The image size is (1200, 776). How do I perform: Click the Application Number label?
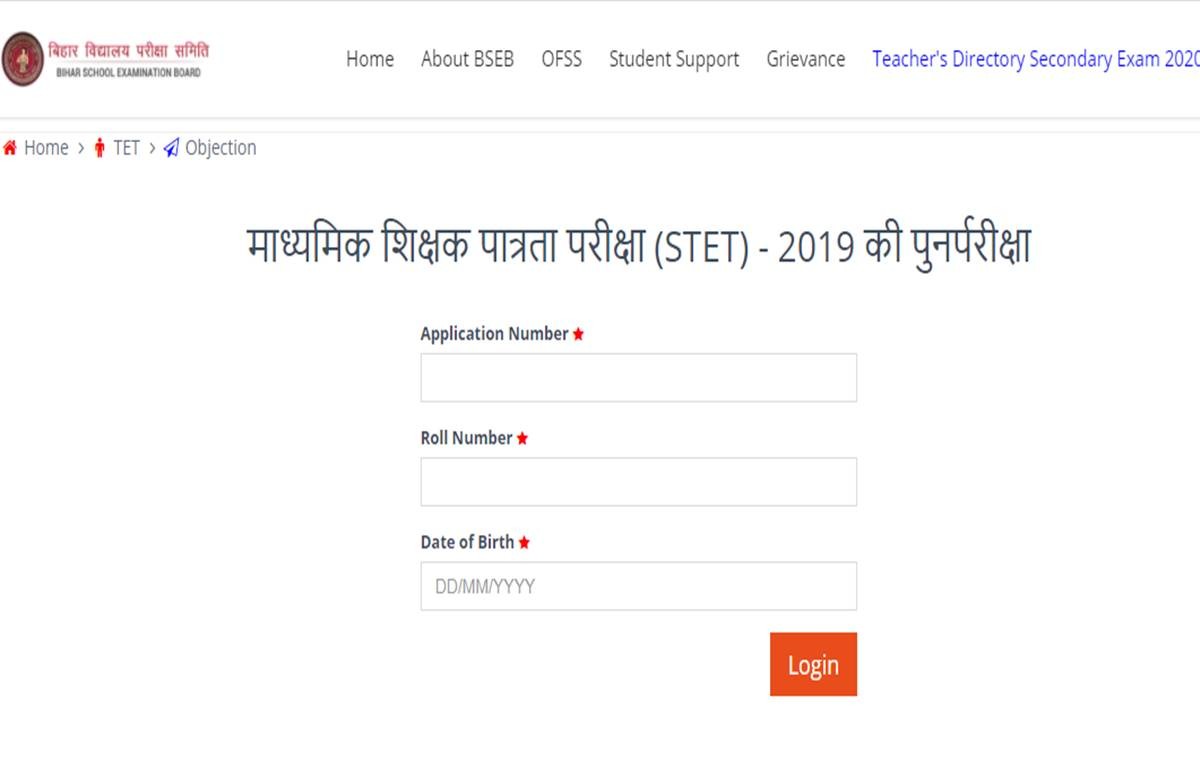(494, 334)
